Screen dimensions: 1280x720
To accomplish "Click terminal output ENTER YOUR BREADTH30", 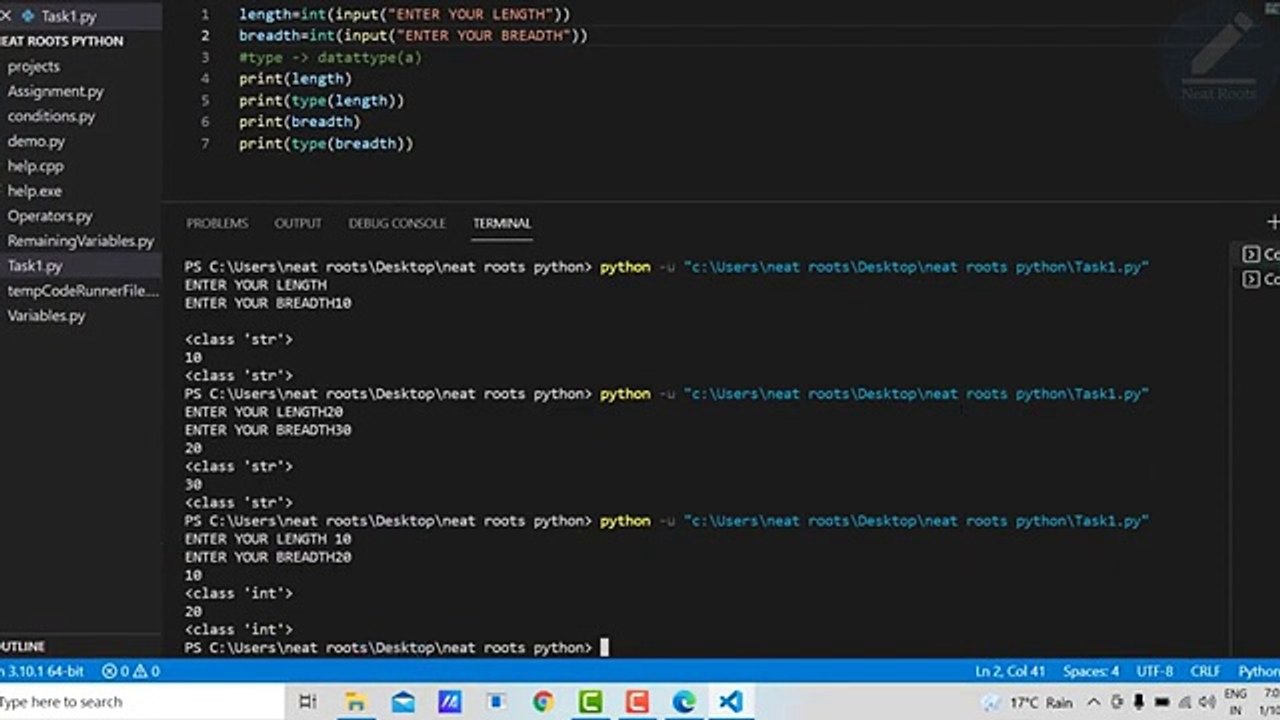I will click(x=267, y=430).
